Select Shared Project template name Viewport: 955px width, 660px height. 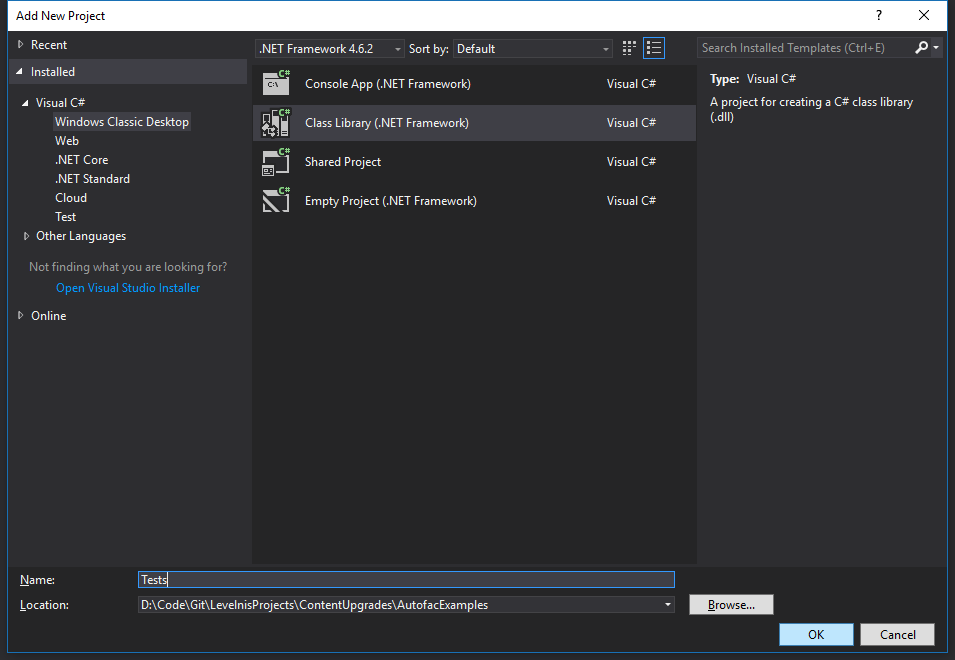[x=343, y=162]
